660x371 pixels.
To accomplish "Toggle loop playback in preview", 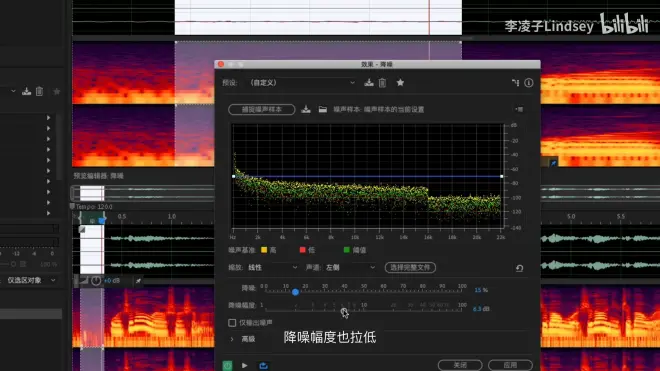I will 263,366.
